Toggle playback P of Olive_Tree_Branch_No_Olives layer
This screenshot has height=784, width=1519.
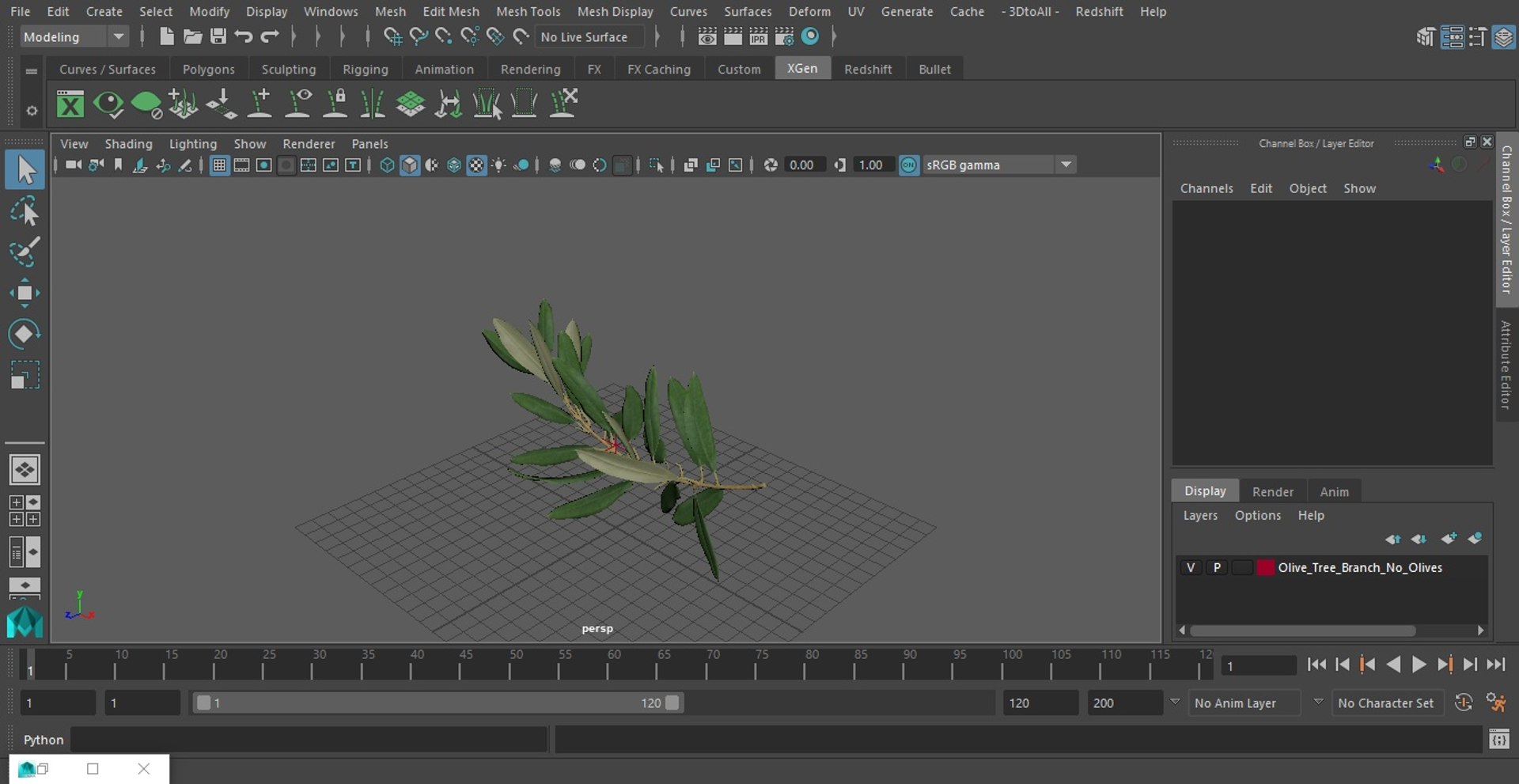(1217, 567)
